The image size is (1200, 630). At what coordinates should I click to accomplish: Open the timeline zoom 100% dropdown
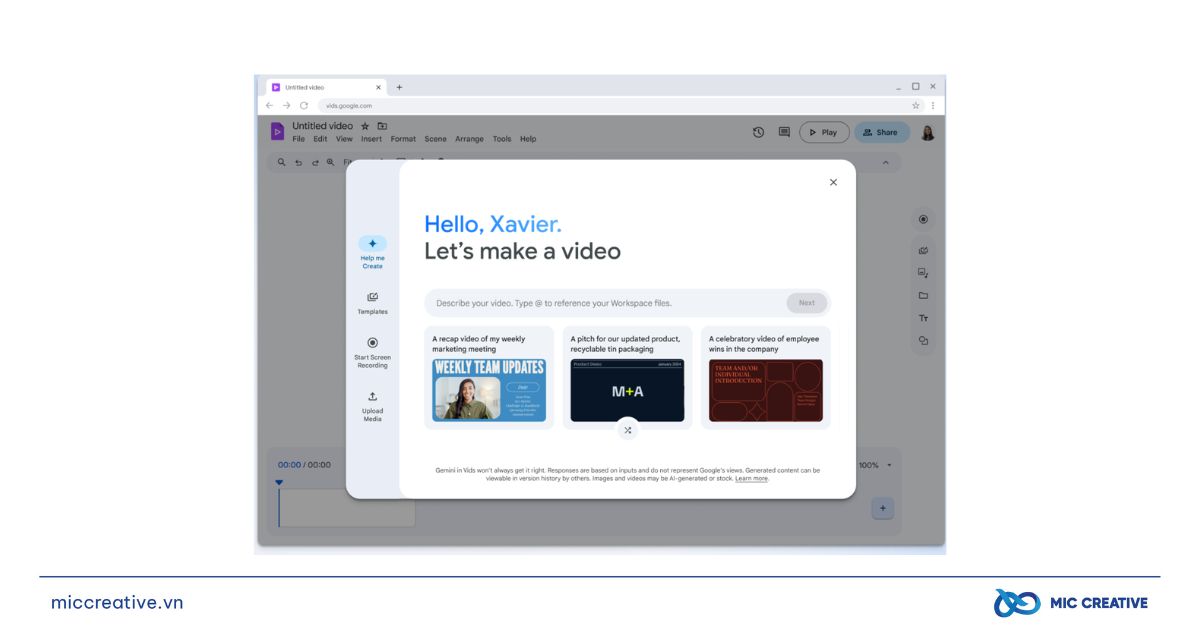(x=875, y=465)
